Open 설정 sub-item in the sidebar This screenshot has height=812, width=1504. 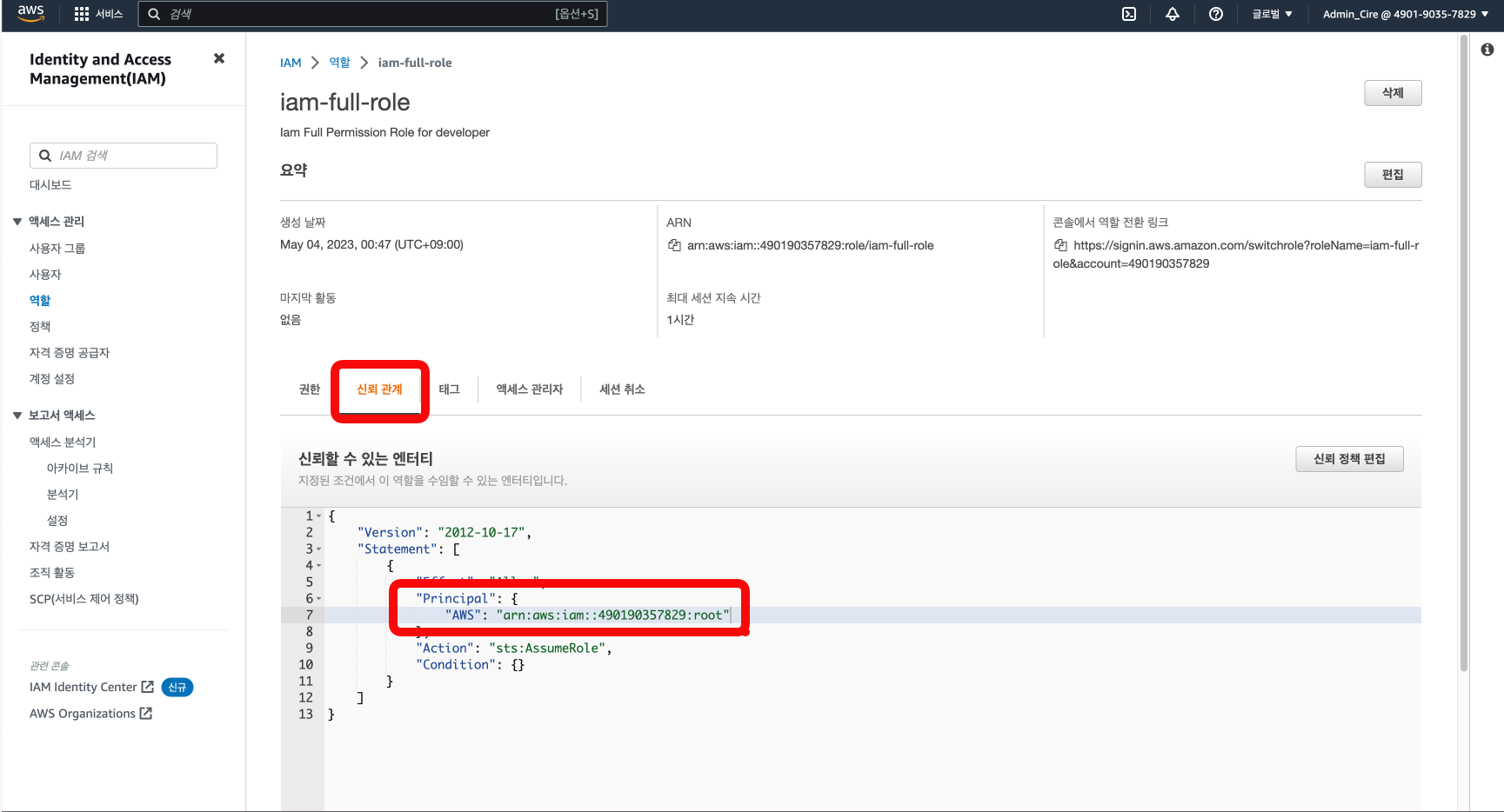tap(57, 521)
